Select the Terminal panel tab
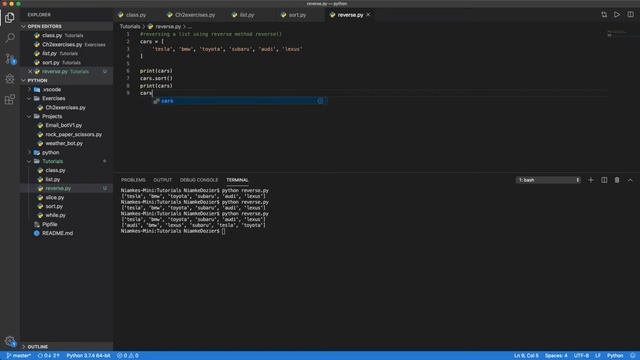Viewport: 640px width, 360px height. click(x=237, y=180)
